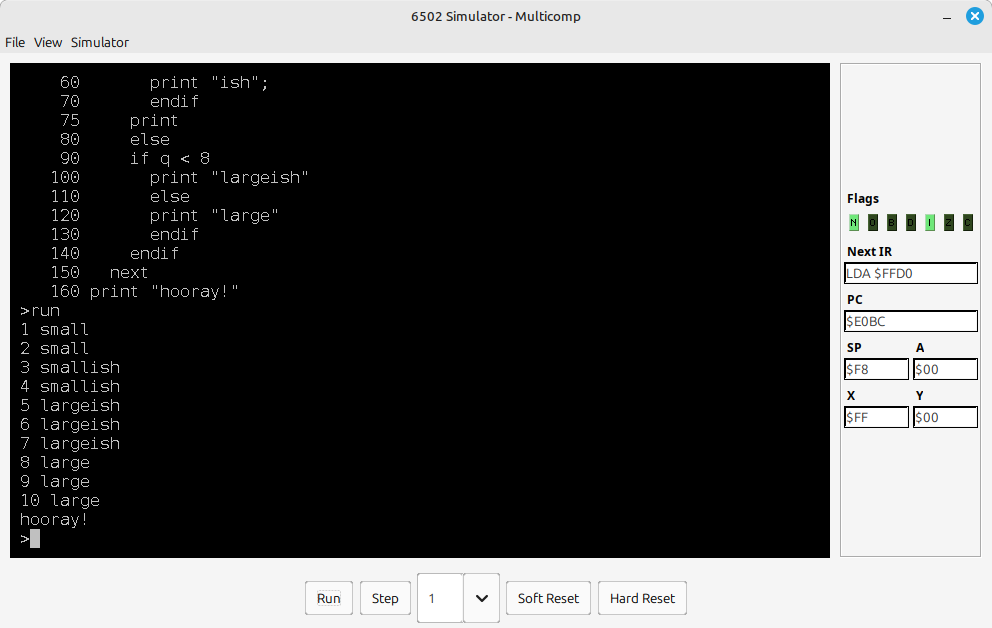
Task: Toggle the I (interrupt) flag indicator
Action: coord(930,223)
